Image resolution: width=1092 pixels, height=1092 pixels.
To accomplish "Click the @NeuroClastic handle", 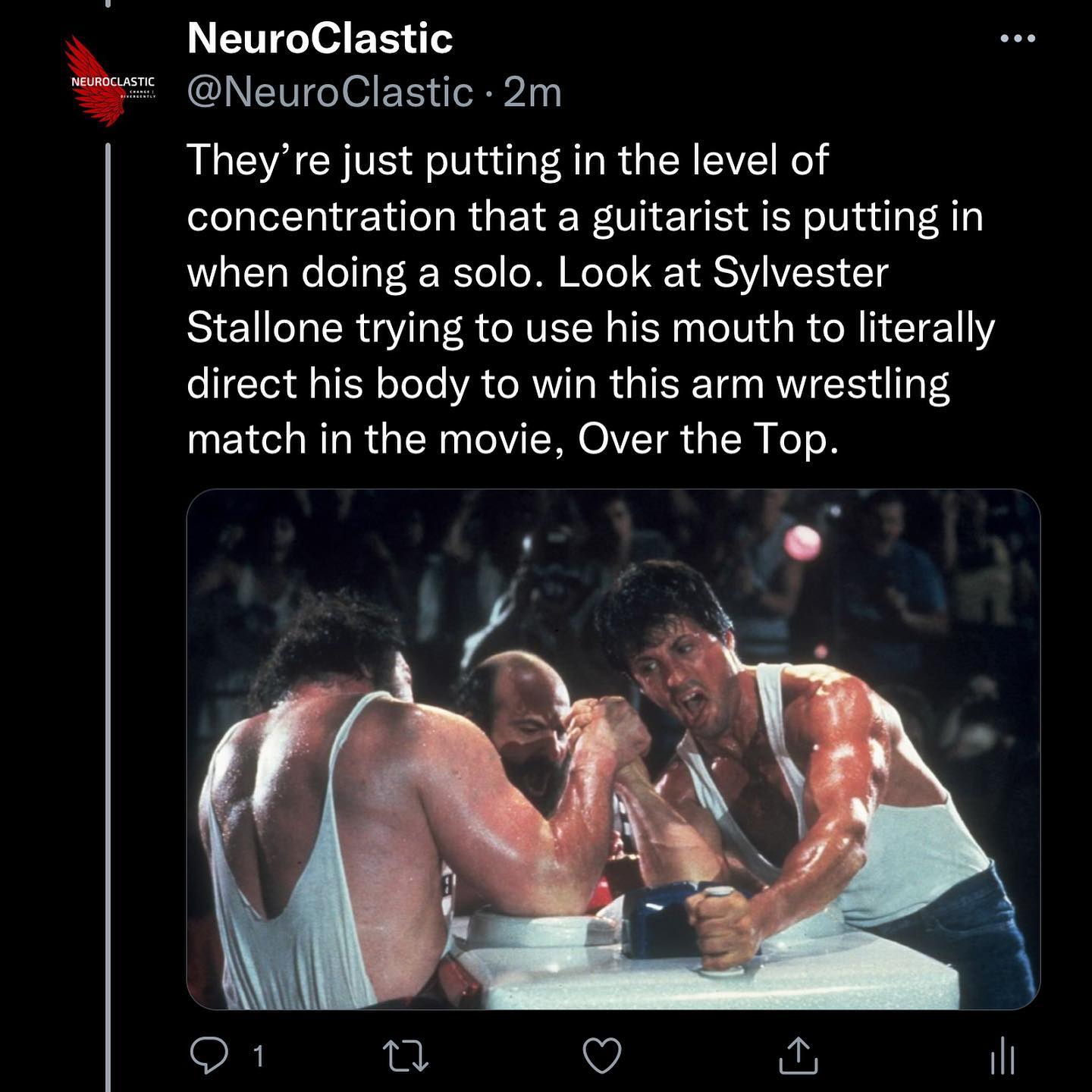I will coord(330,93).
